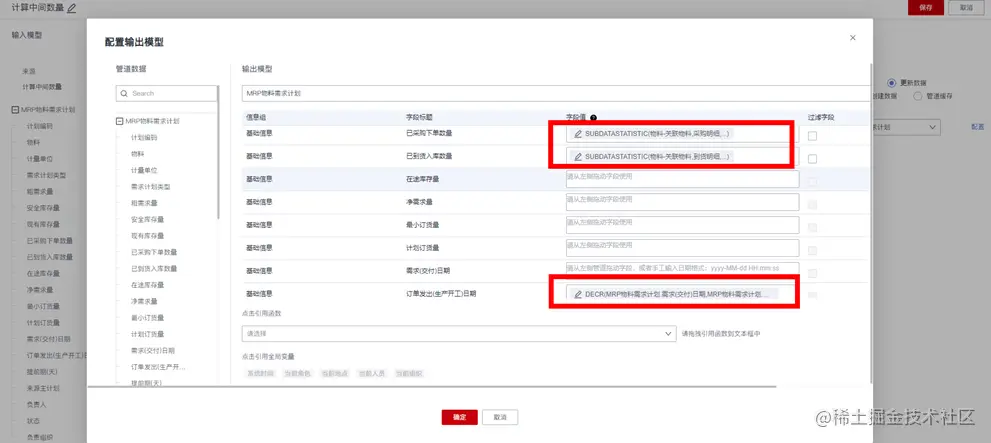The width and height of the screenshot is (991, 443).
Task: Click the red 保存 button at top
Action: (x=926, y=8)
